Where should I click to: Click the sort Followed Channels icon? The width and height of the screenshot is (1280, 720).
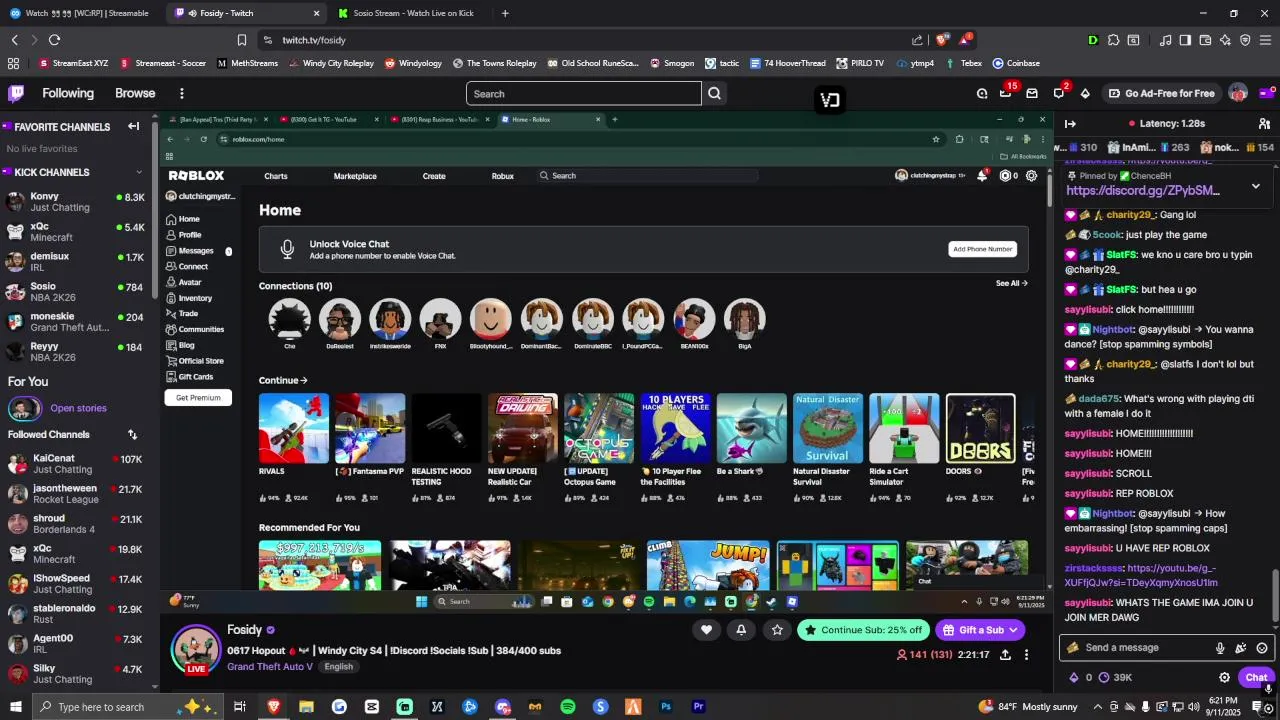point(132,434)
